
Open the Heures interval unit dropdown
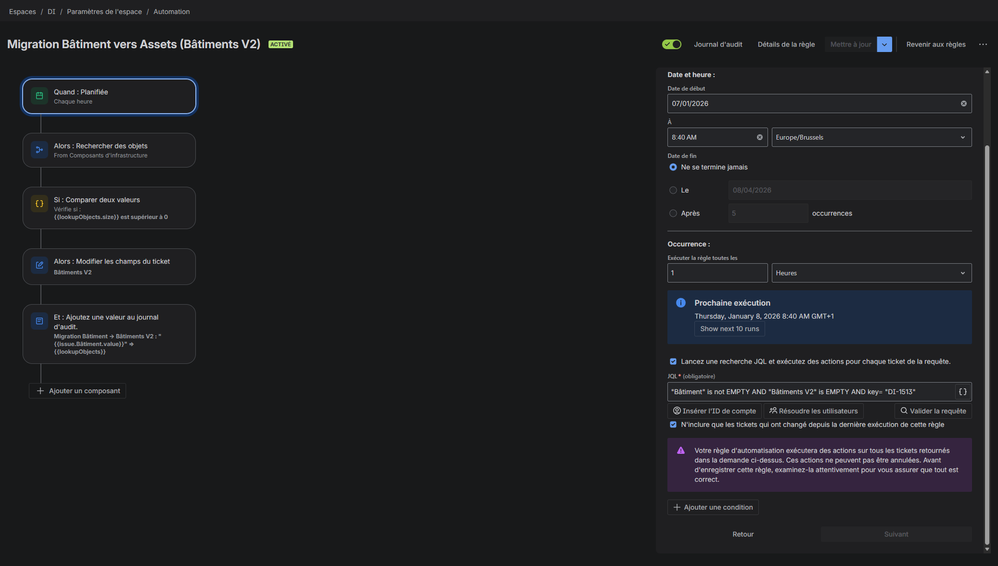pos(871,273)
